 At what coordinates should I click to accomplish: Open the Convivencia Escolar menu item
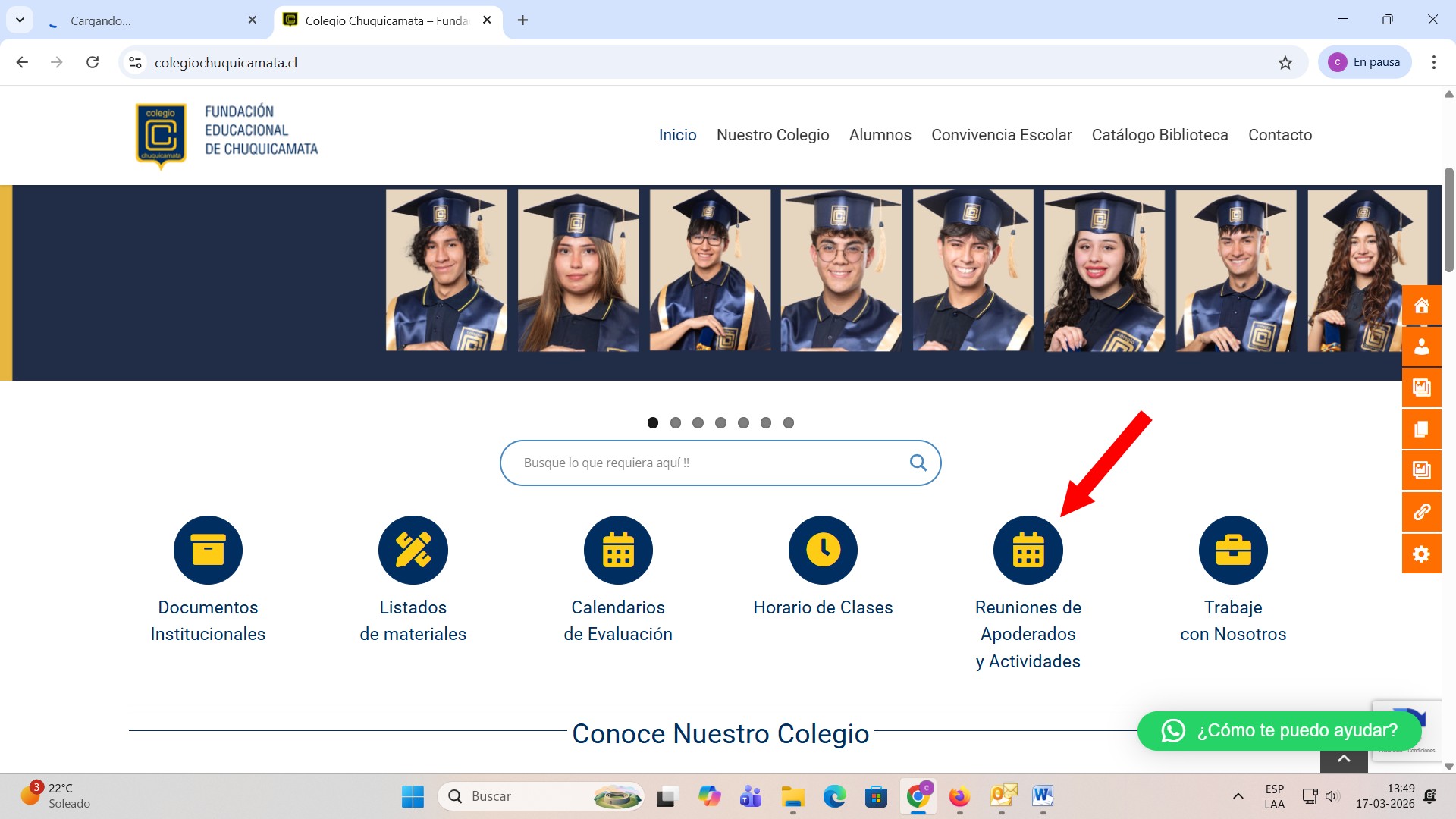(x=1001, y=135)
